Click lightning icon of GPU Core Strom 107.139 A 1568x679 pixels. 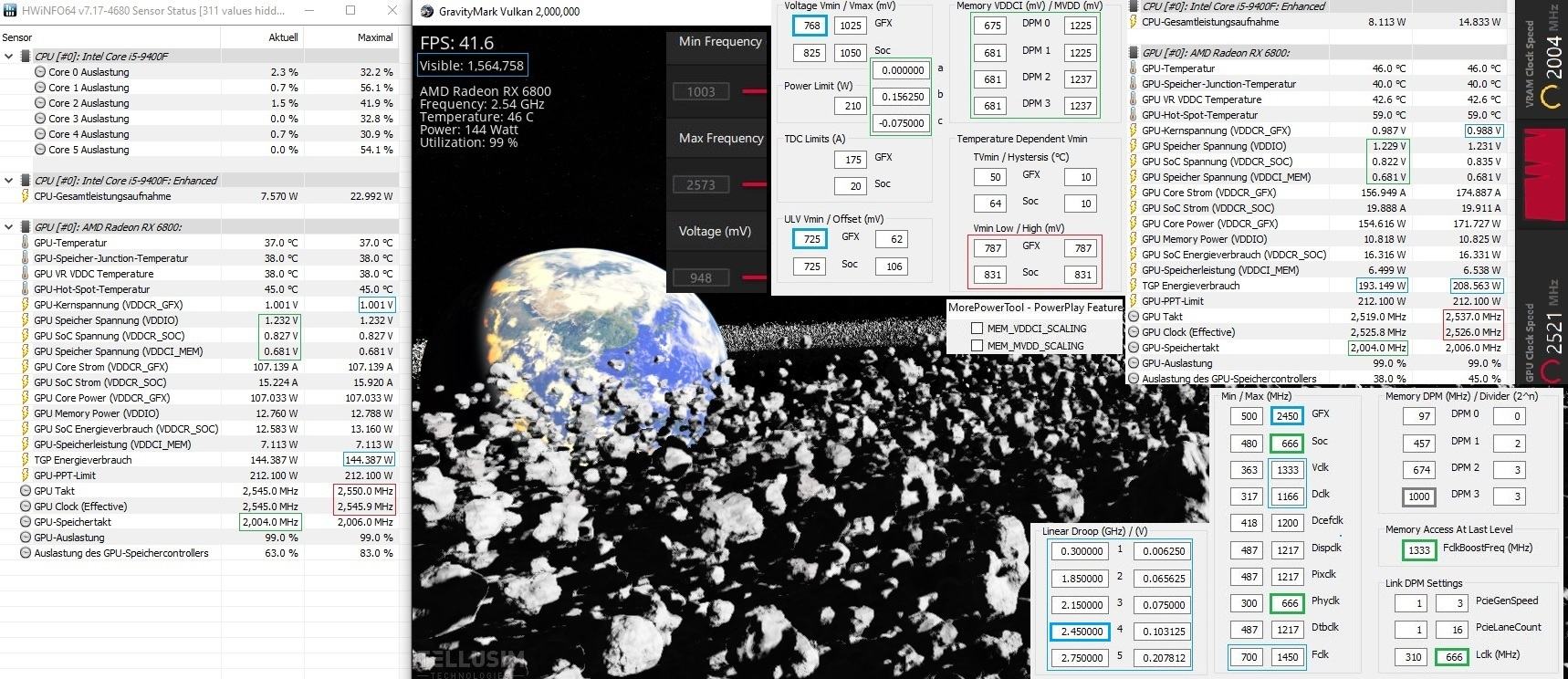(25, 367)
